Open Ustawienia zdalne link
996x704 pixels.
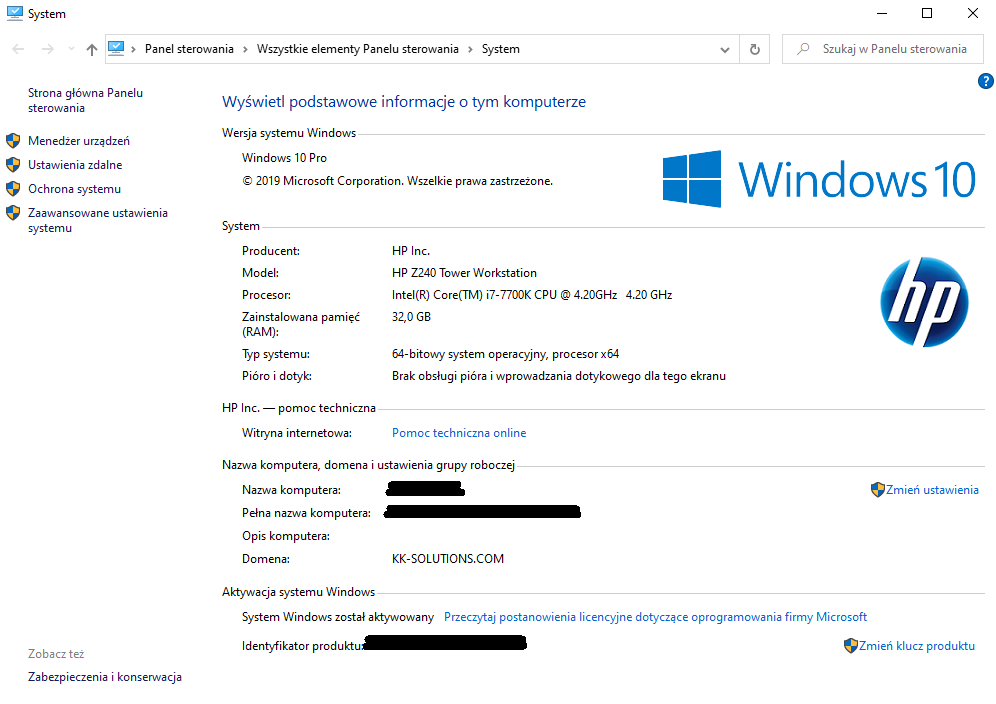pyautogui.click(x=75, y=165)
